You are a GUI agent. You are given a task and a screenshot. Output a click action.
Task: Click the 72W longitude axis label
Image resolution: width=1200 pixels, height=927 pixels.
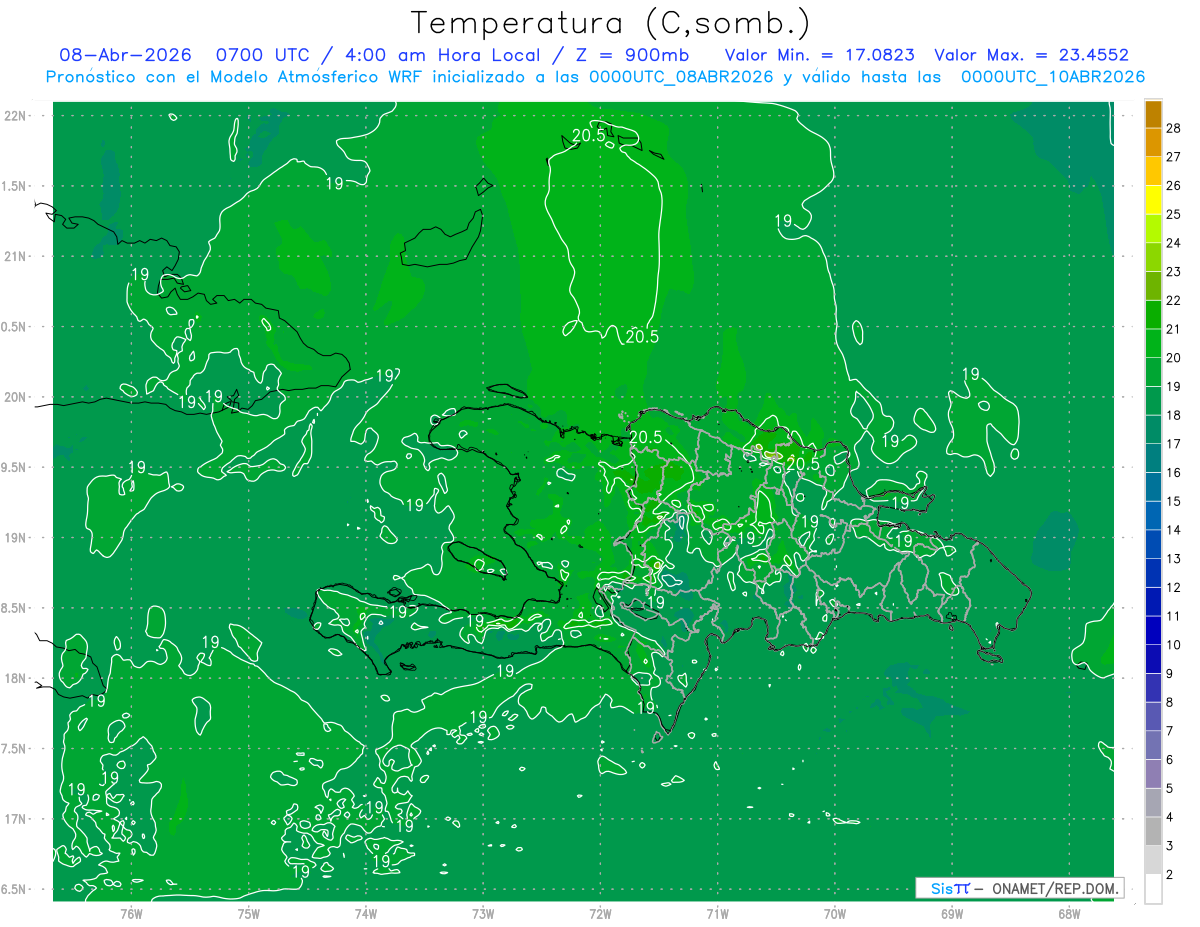point(600,913)
